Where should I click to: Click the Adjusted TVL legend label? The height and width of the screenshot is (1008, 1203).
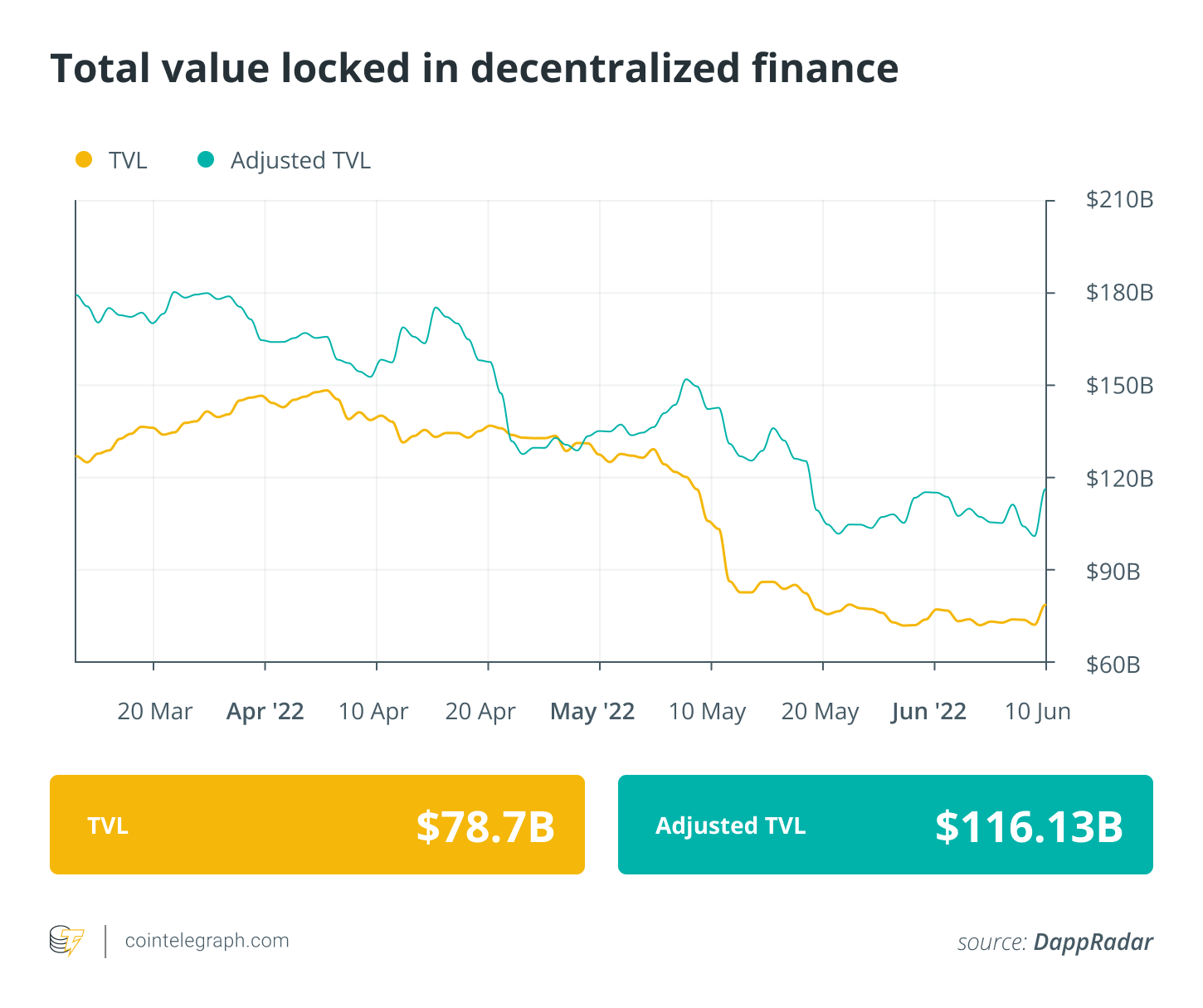(300, 160)
